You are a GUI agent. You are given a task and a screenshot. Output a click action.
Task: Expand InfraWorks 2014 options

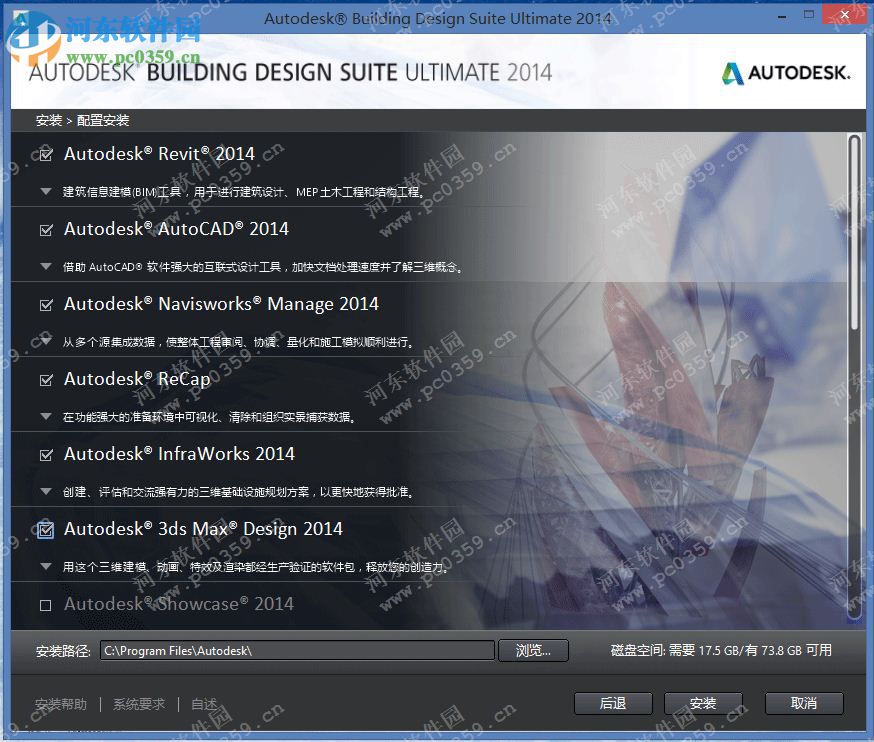pyautogui.click(x=45, y=491)
